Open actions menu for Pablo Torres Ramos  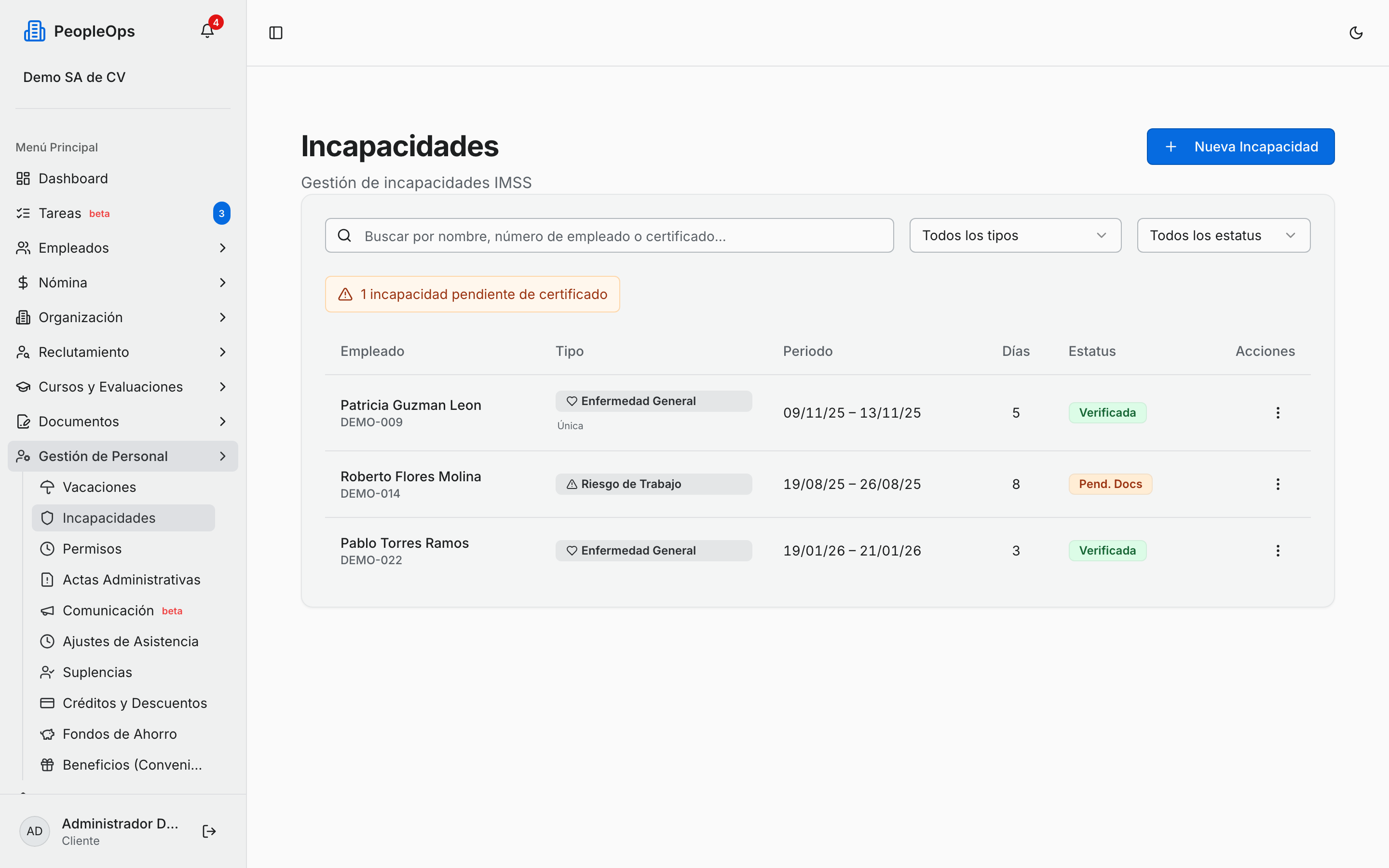tap(1278, 551)
